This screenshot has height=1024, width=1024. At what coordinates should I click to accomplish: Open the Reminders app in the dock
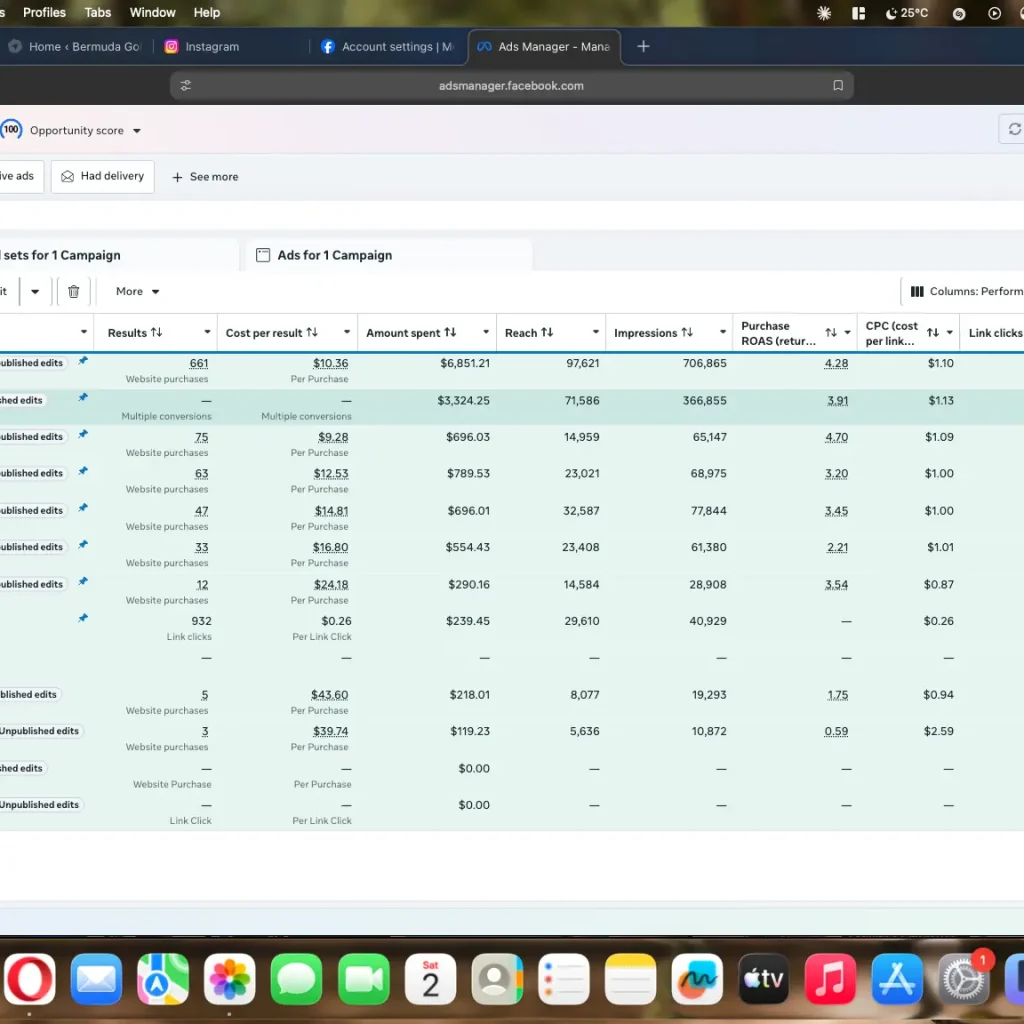coord(564,979)
